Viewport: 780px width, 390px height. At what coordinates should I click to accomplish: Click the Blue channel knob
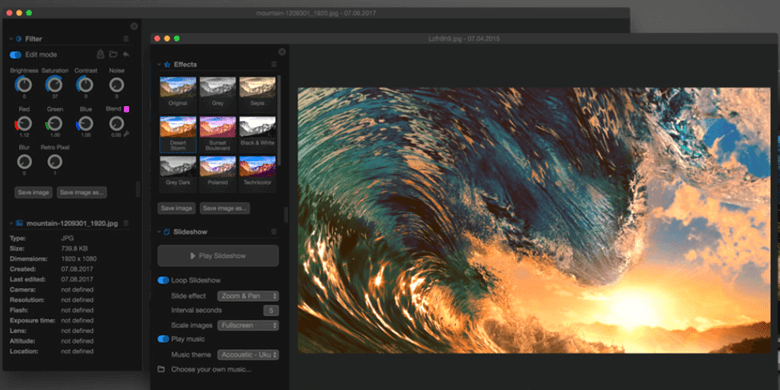pyautogui.click(x=86, y=123)
